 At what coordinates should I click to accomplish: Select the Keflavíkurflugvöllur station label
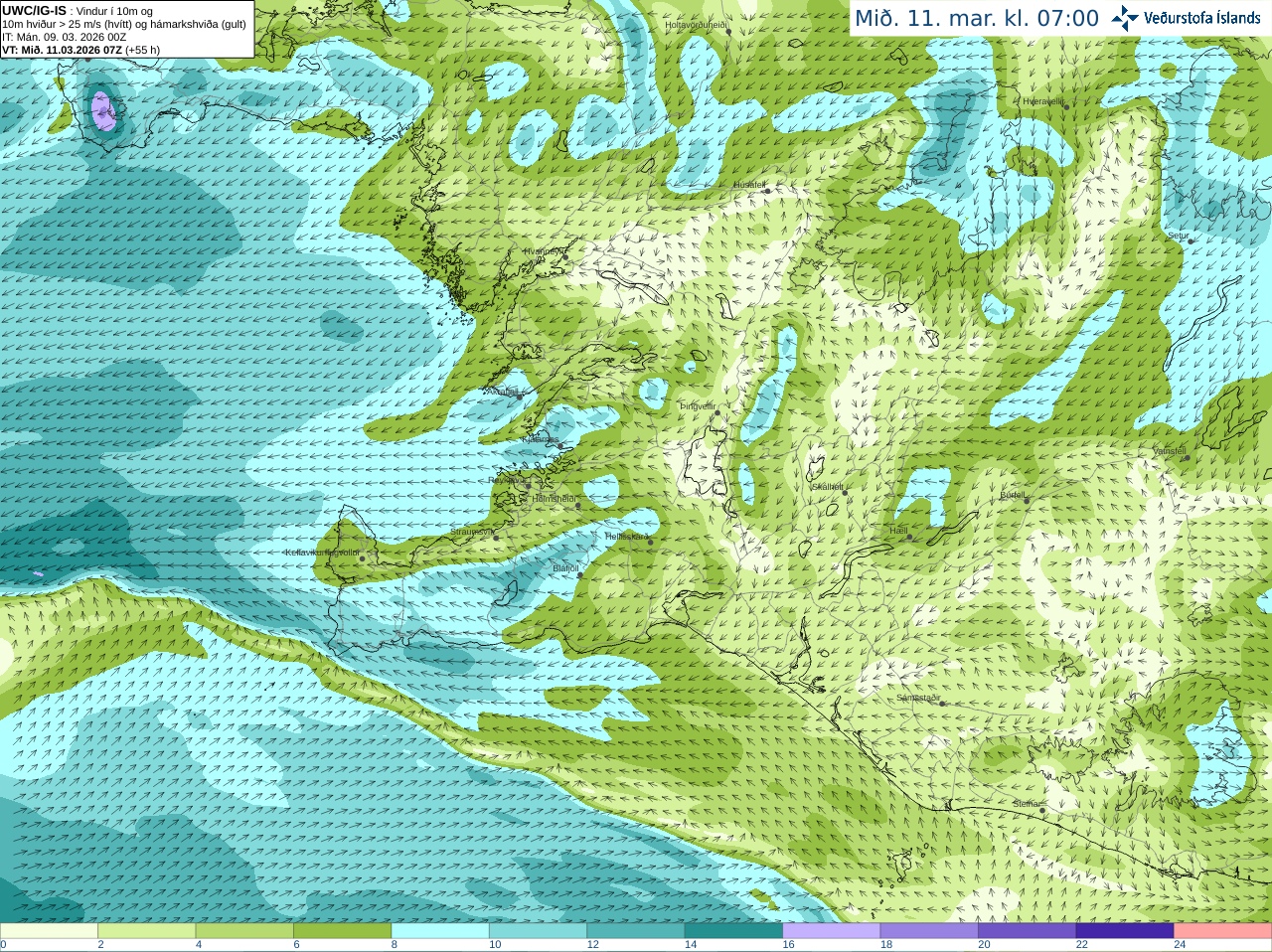tap(322, 553)
